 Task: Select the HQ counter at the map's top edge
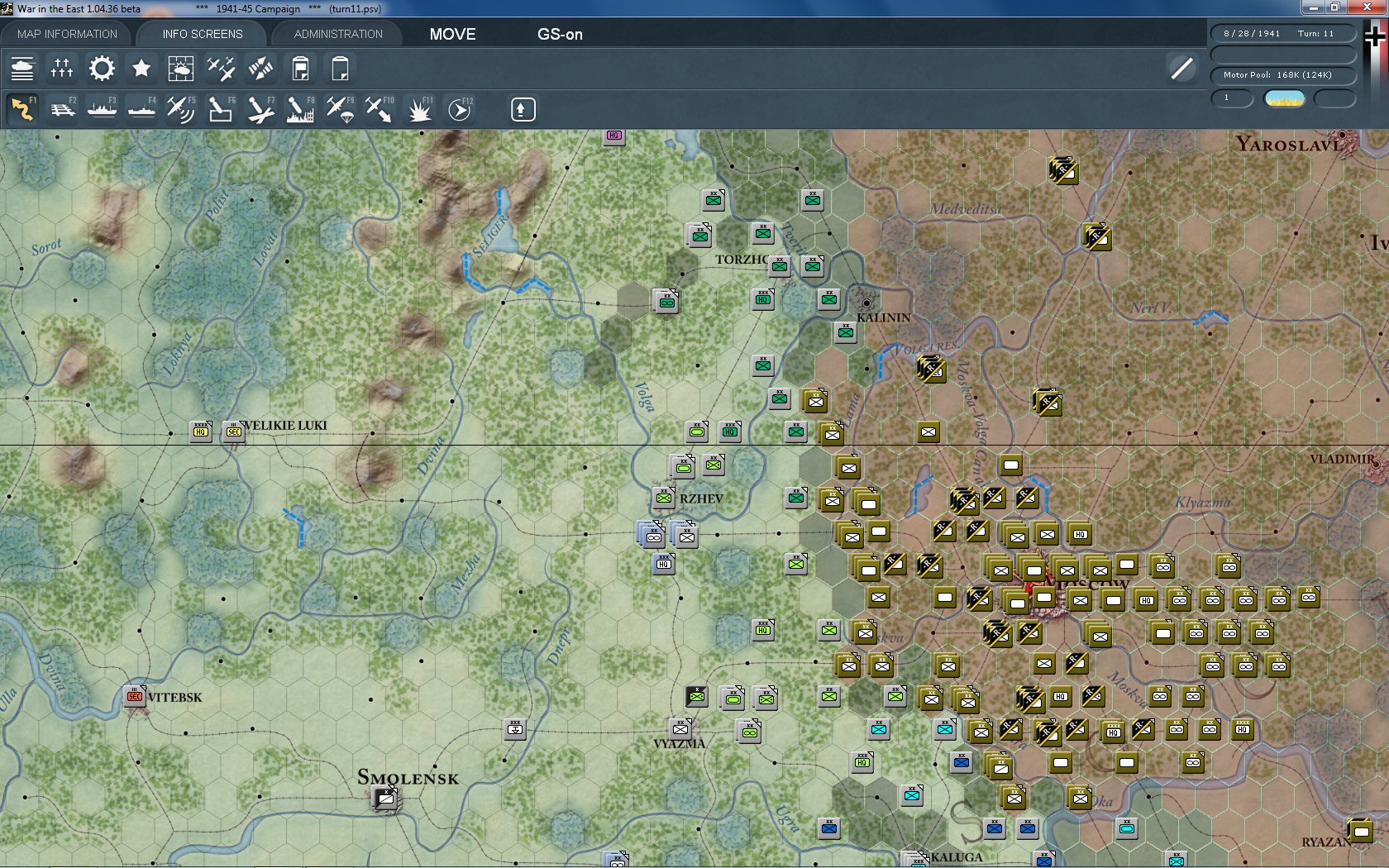pos(613,135)
